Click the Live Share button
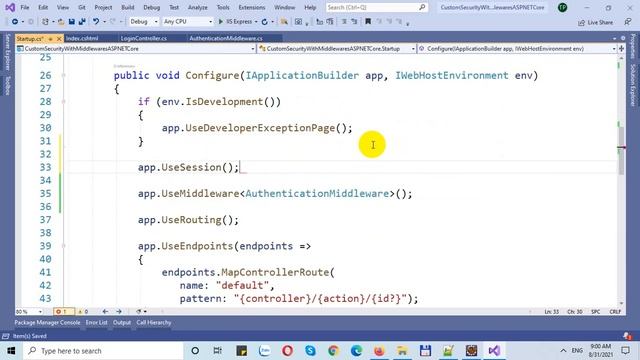This screenshot has height=360, width=640. pyautogui.click(x=596, y=22)
